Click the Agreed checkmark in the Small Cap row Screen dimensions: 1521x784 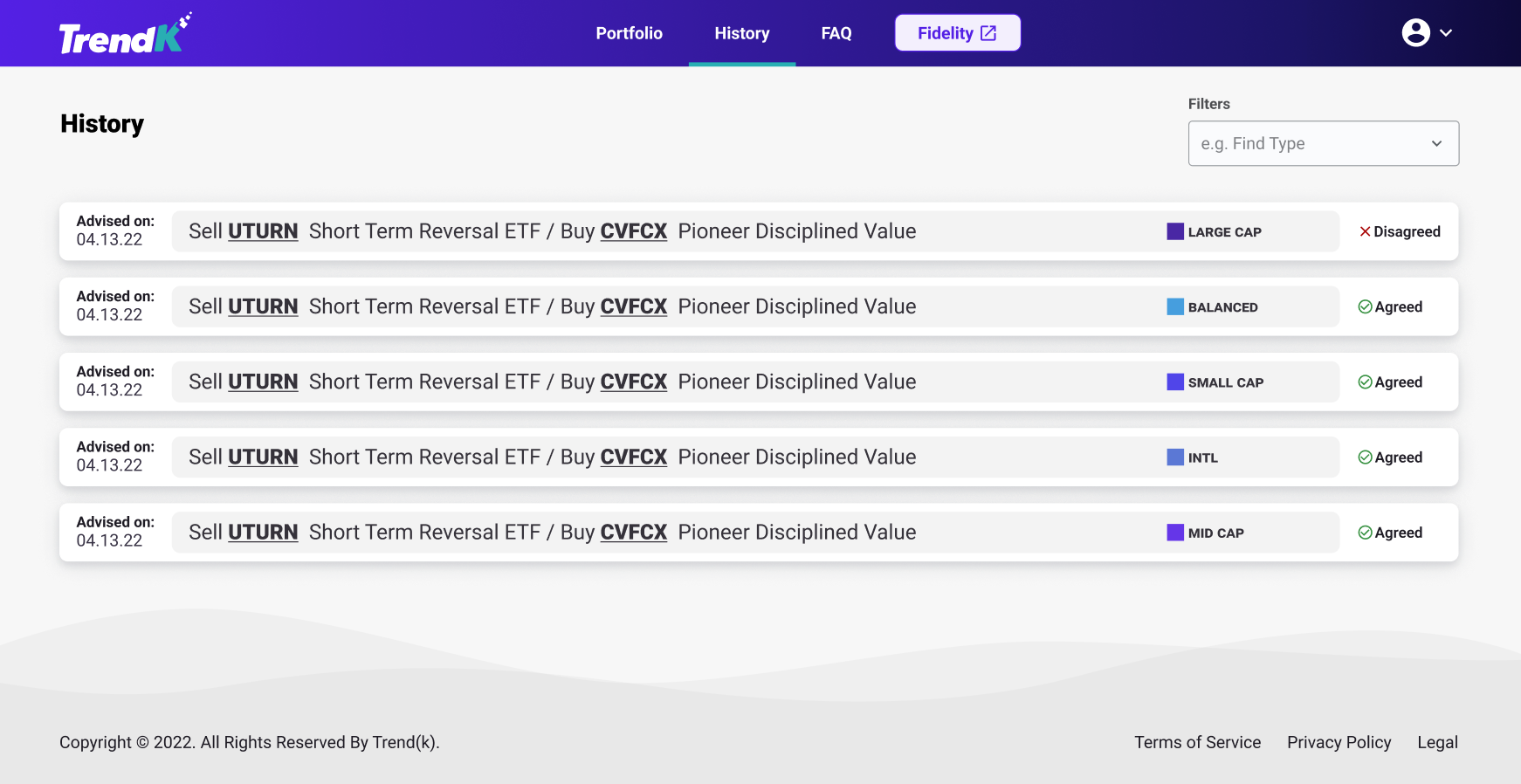pyautogui.click(x=1365, y=382)
